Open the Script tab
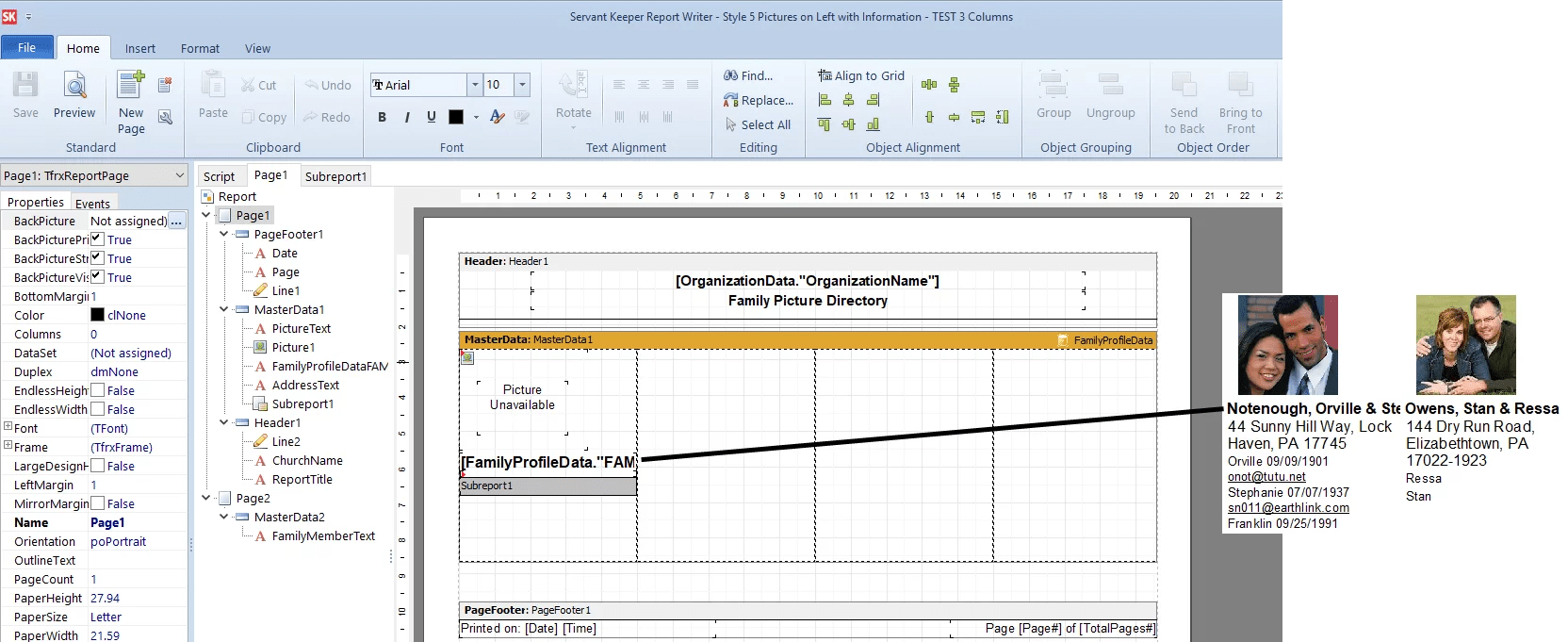Image resolution: width=1568 pixels, height=642 pixels. [219, 176]
